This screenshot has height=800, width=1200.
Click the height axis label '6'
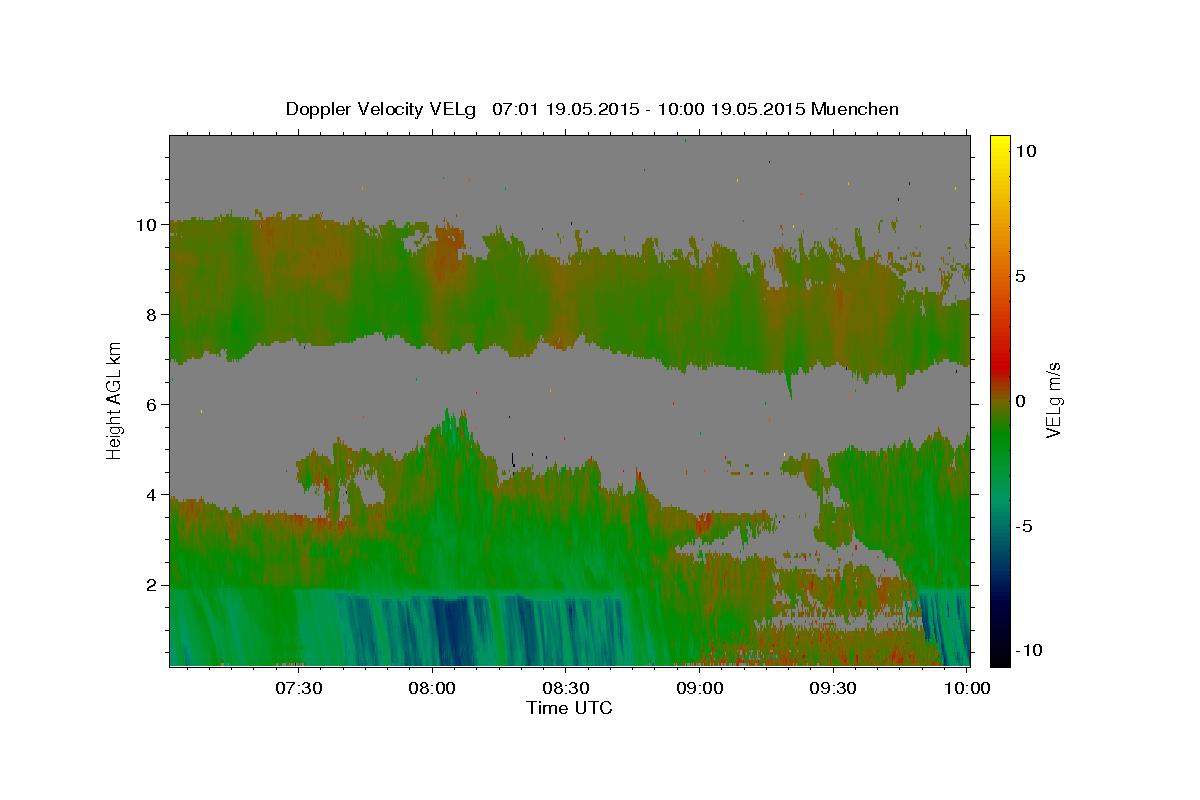click(x=151, y=404)
